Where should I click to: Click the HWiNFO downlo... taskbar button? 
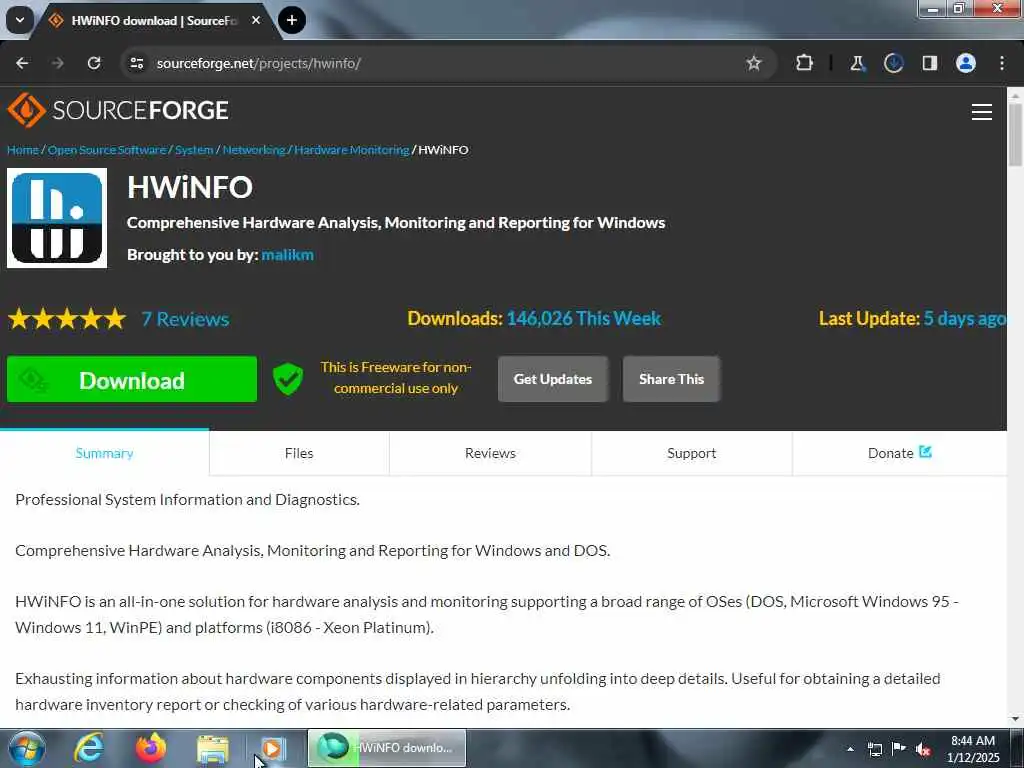(x=387, y=748)
